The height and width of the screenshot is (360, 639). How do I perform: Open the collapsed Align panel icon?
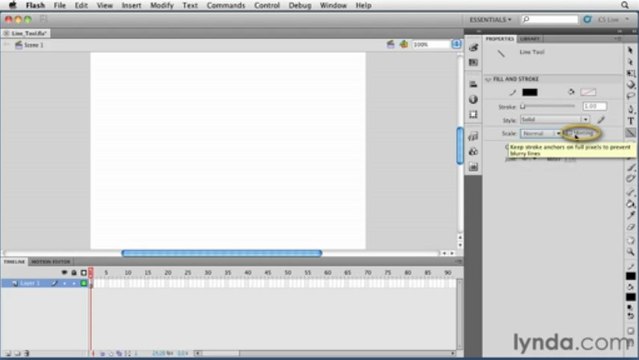tap(473, 84)
